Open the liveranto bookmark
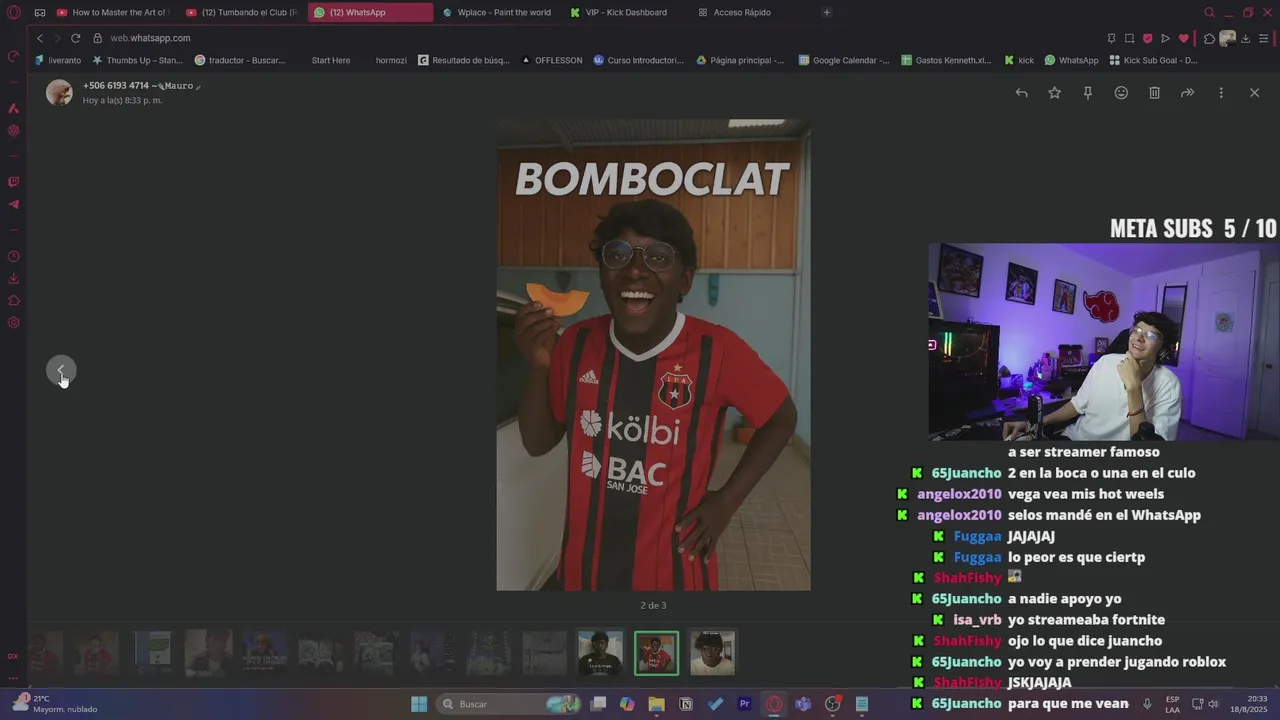1280x720 pixels. pyautogui.click(x=58, y=60)
